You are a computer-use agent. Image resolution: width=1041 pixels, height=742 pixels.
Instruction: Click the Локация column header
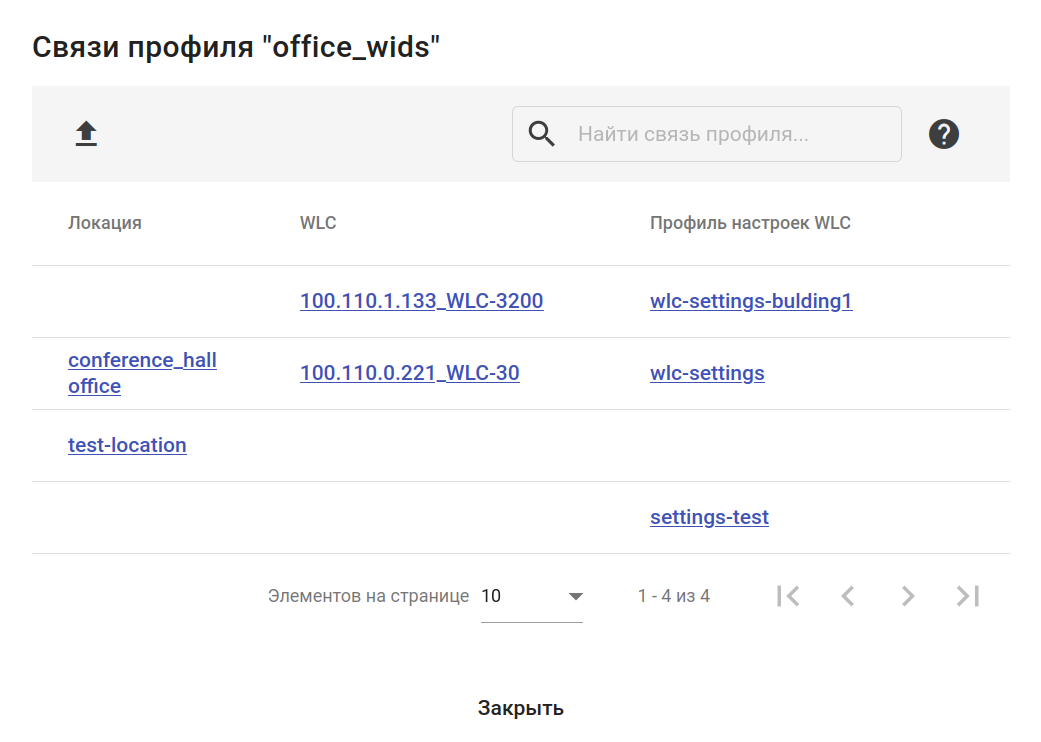tap(105, 223)
